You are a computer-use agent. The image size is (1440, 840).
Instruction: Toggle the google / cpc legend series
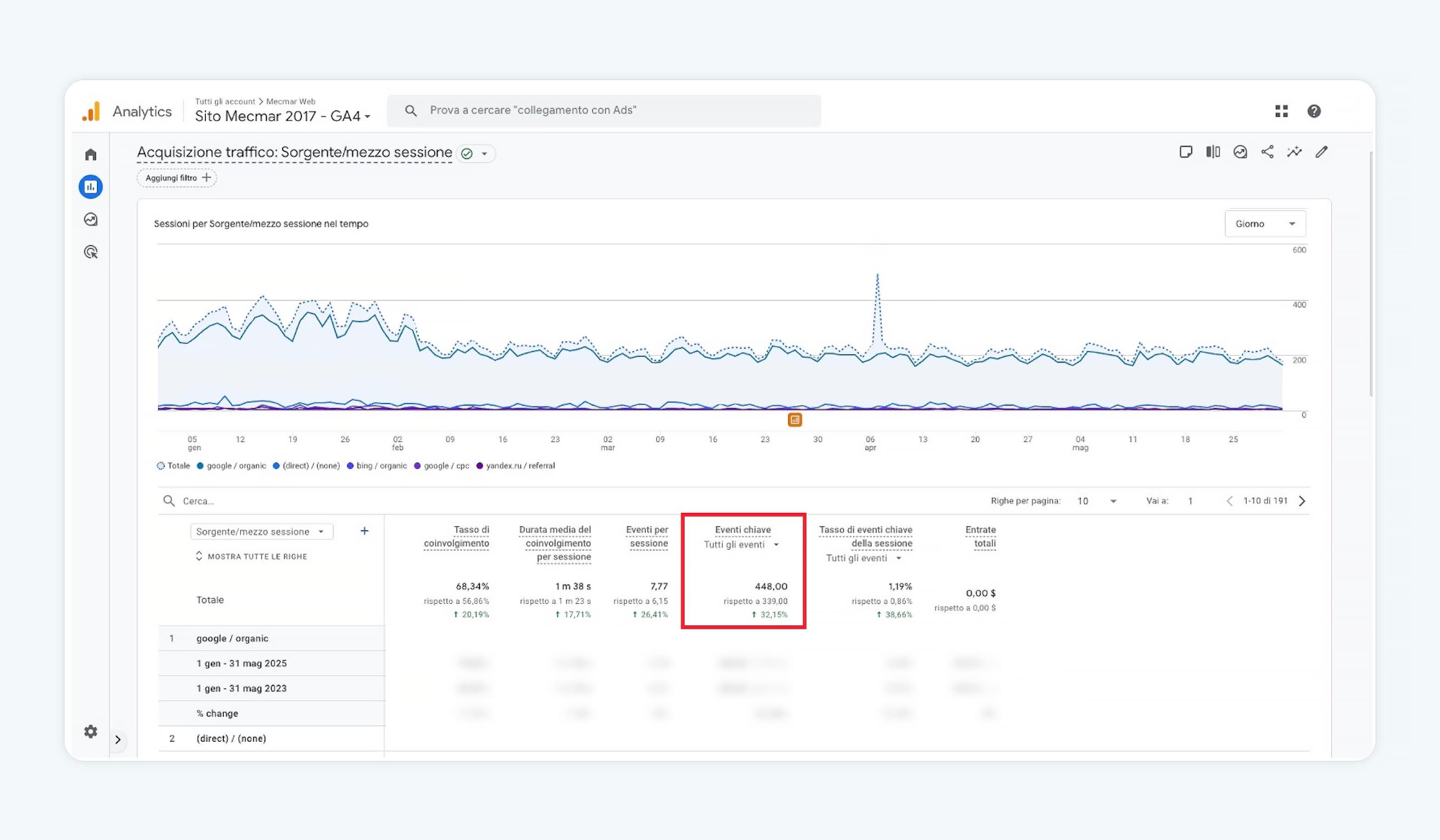point(442,465)
